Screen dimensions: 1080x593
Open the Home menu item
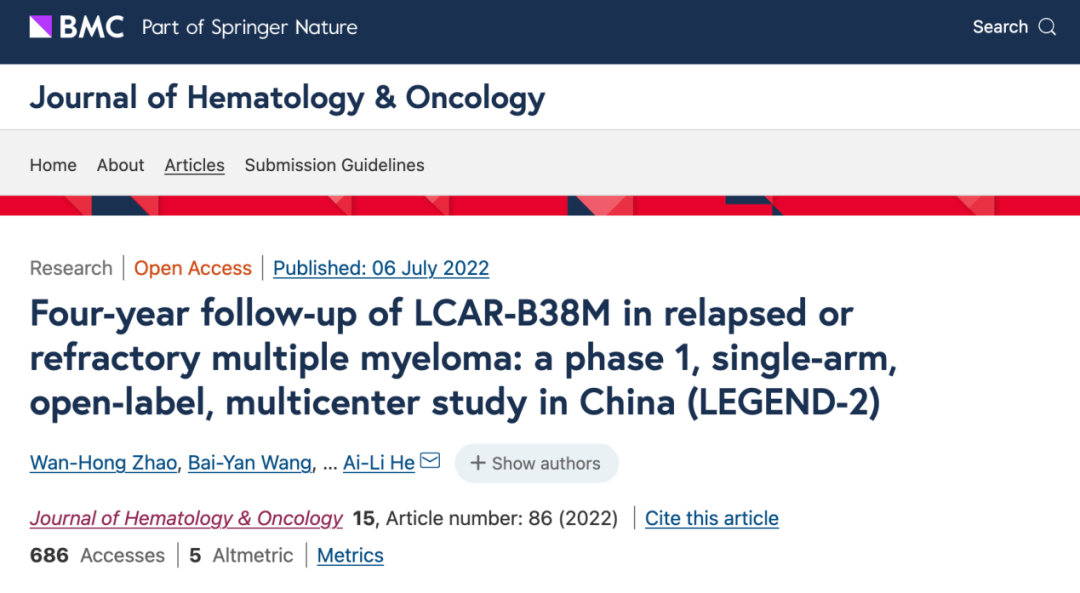point(53,165)
